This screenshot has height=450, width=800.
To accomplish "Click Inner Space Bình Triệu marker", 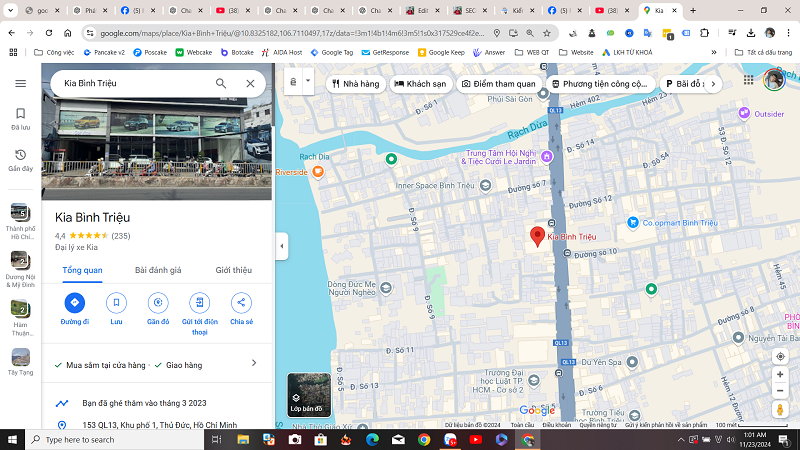I will point(485,185).
